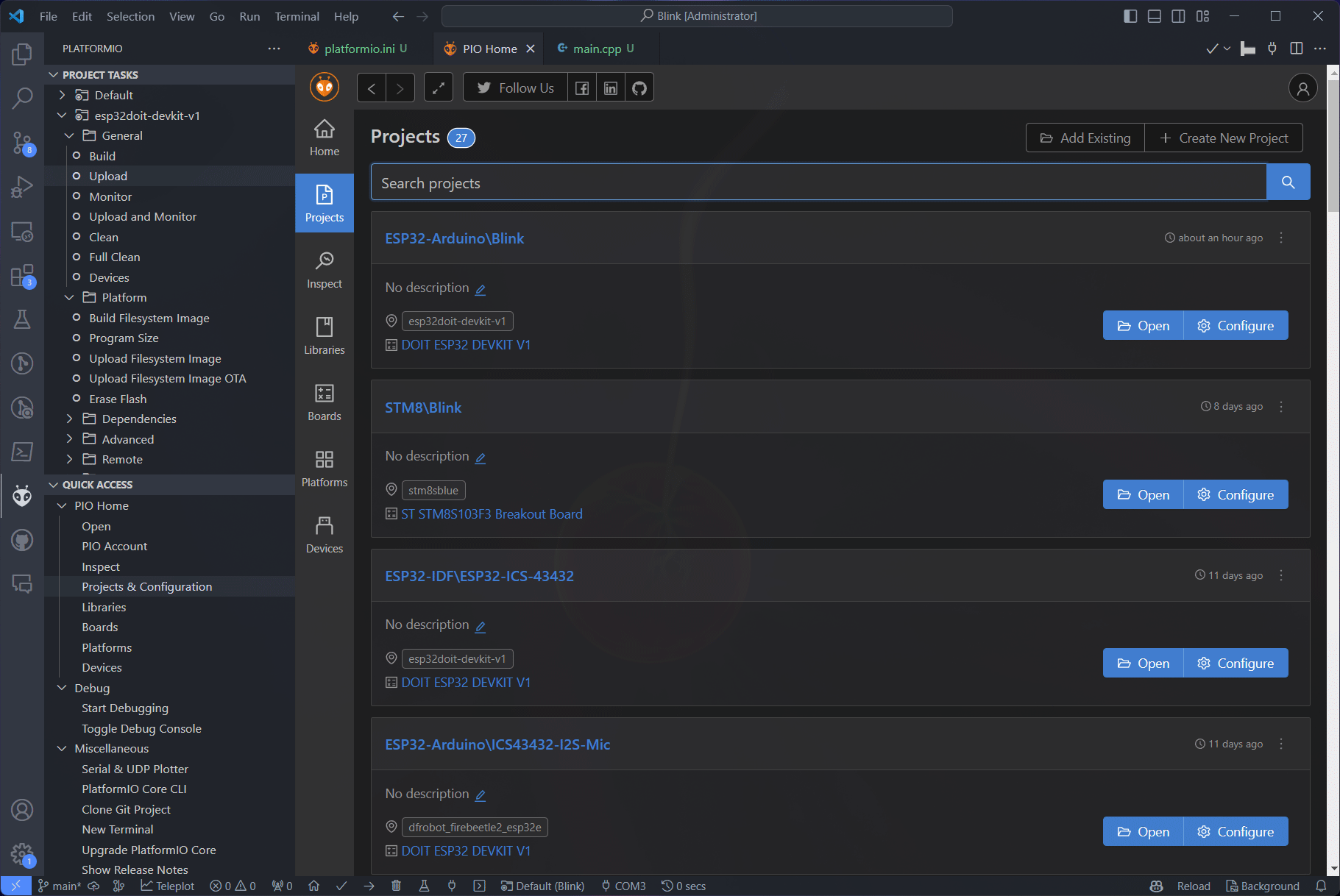Open the PlatformIO alien-head activity bar icon
Image resolution: width=1340 pixels, height=896 pixels.
point(22,497)
